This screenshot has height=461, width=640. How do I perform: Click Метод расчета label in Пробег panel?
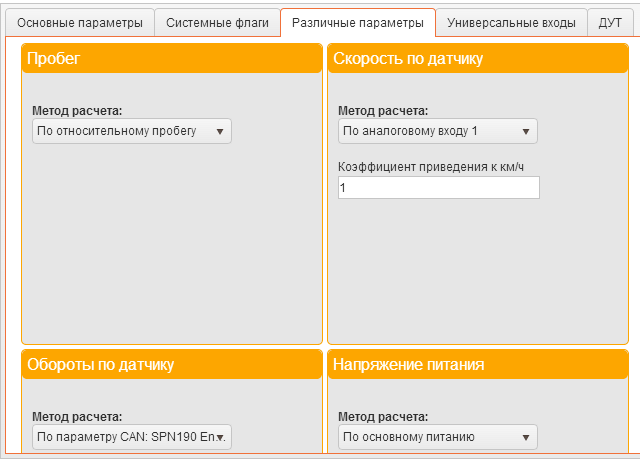coord(77,111)
